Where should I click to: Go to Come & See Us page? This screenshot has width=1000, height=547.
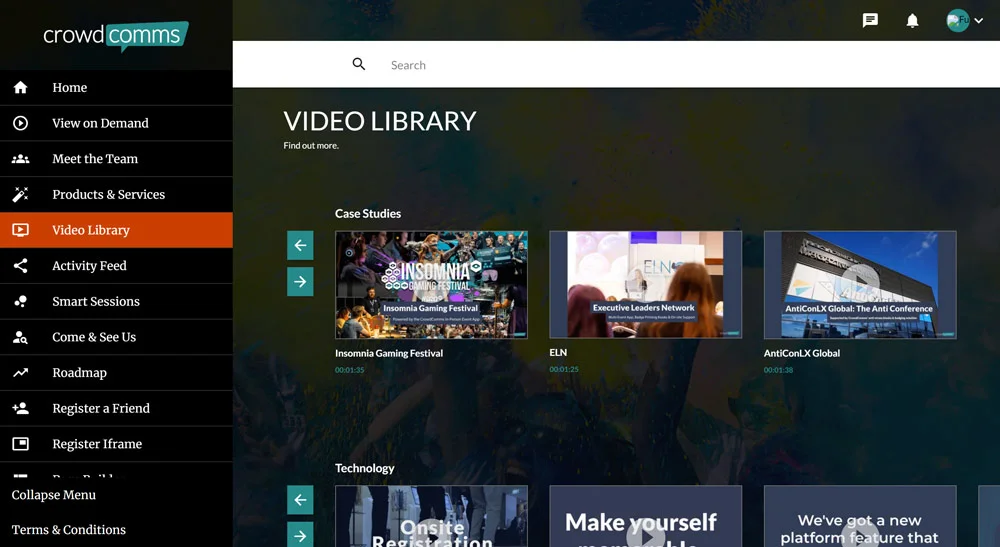point(94,337)
